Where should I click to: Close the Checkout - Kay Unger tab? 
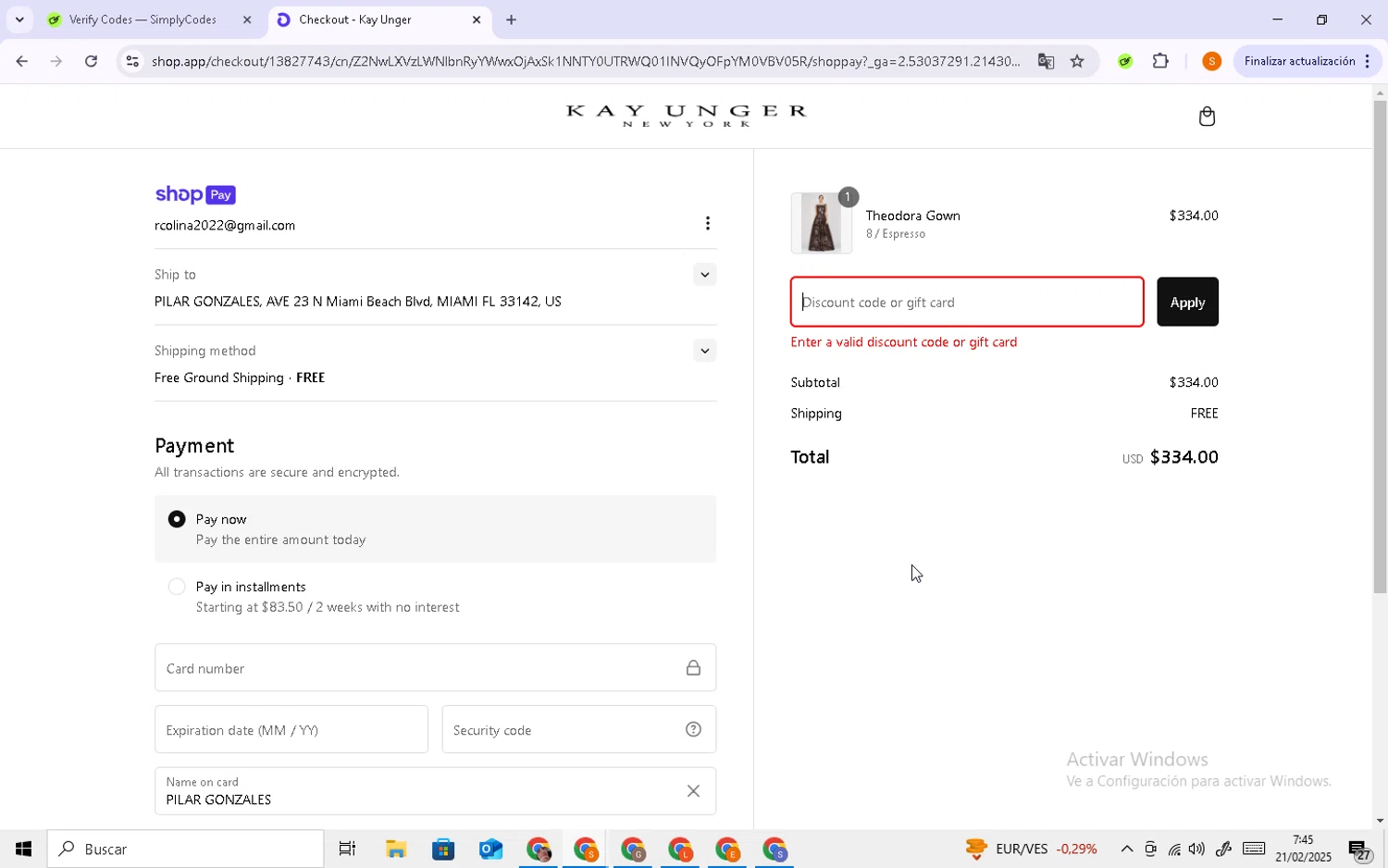[477, 19]
